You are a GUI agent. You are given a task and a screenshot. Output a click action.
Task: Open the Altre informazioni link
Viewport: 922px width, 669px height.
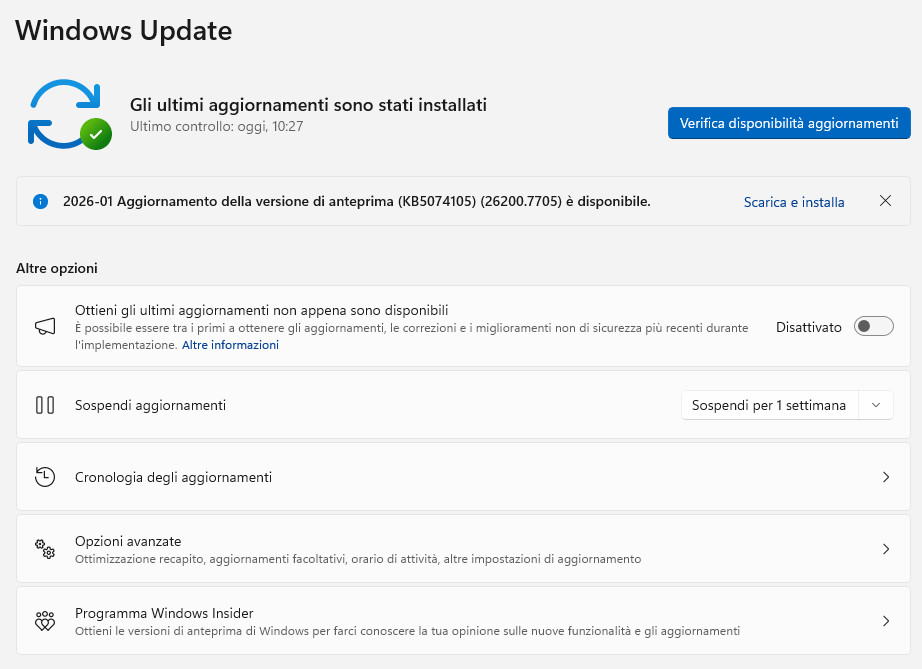click(230, 345)
